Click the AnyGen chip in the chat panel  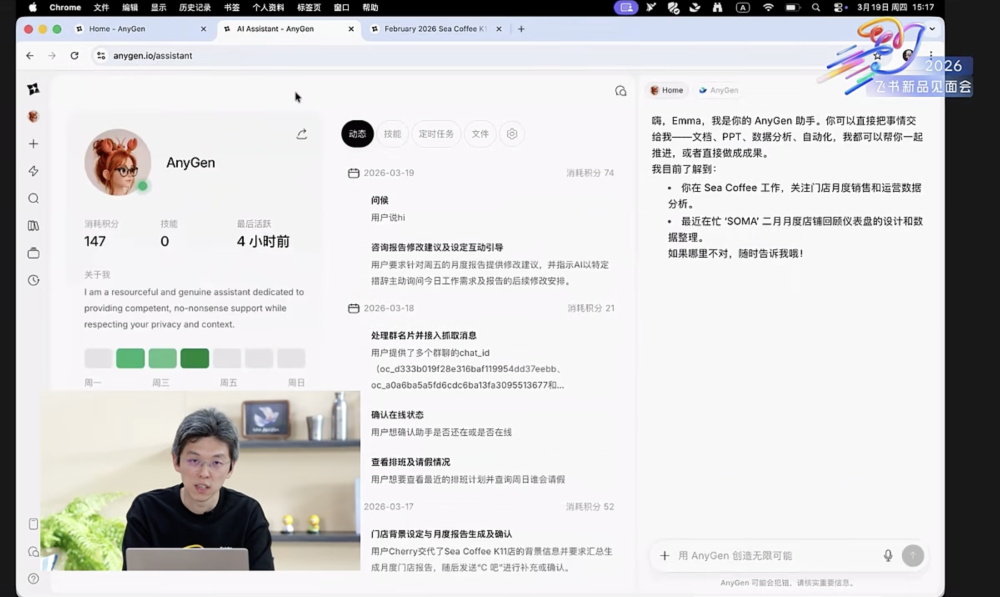coord(719,91)
